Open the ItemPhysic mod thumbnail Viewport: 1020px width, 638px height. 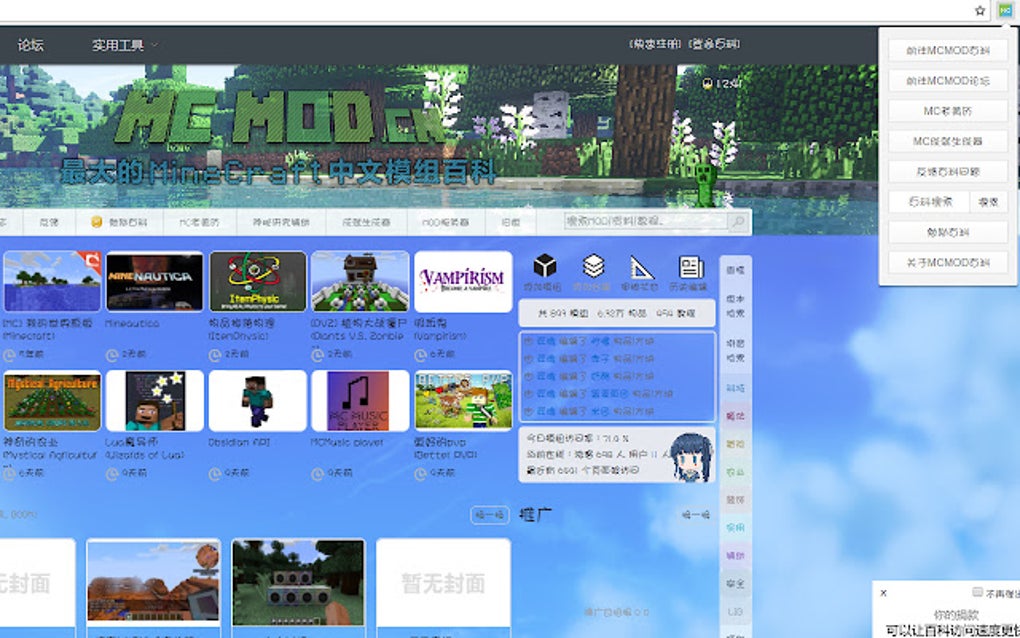258,282
